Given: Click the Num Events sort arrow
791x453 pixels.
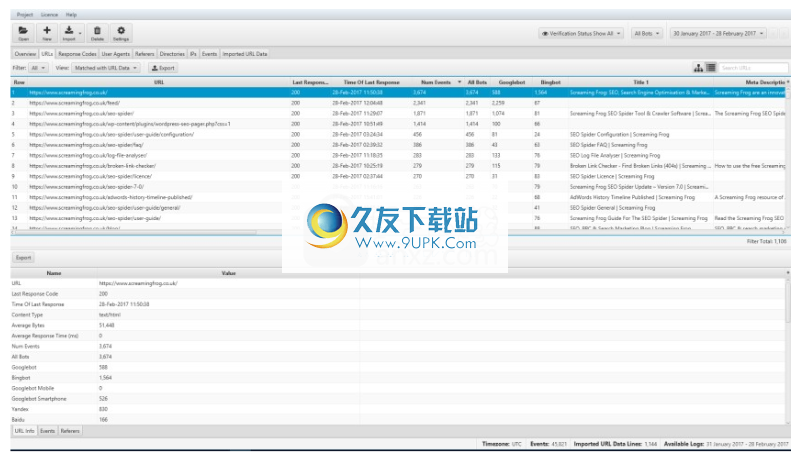Looking at the screenshot, I should pos(459,82).
